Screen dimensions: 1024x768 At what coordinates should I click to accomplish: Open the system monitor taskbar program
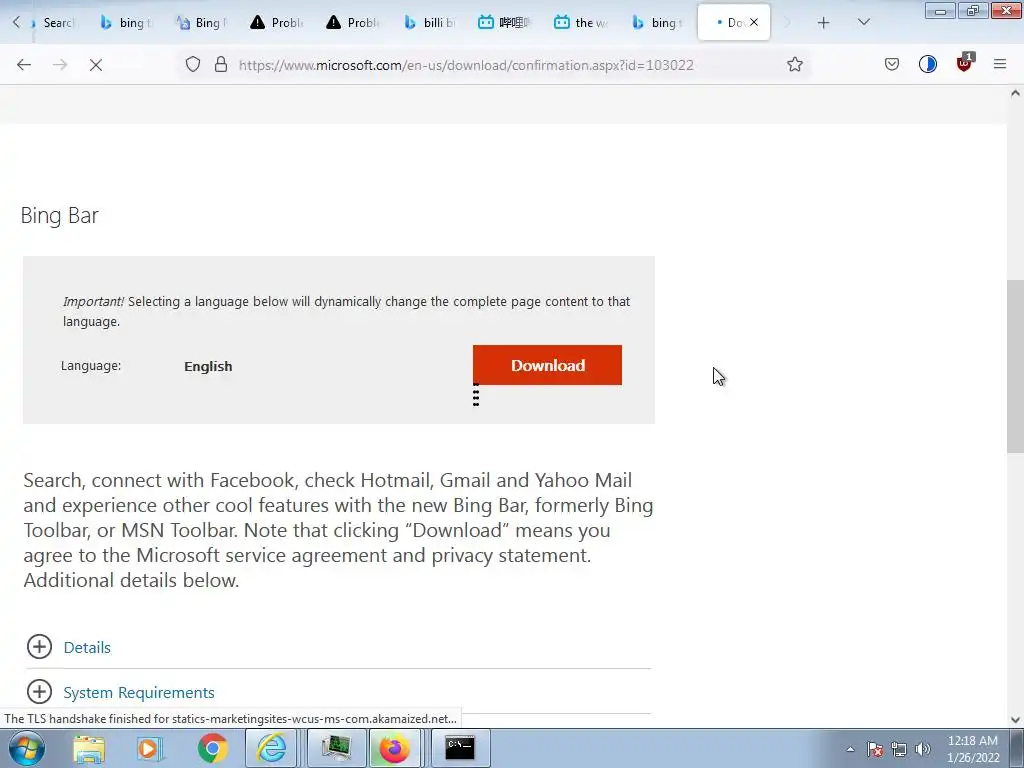336,748
